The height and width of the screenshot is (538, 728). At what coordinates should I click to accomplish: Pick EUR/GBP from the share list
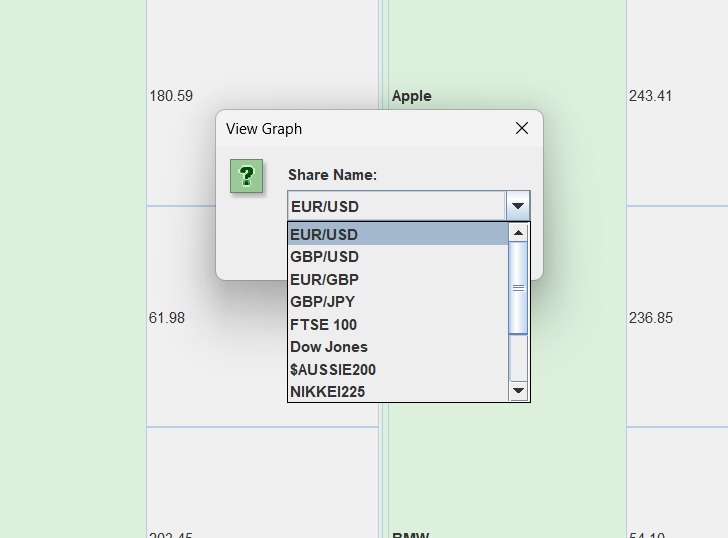click(x=398, y=279)
